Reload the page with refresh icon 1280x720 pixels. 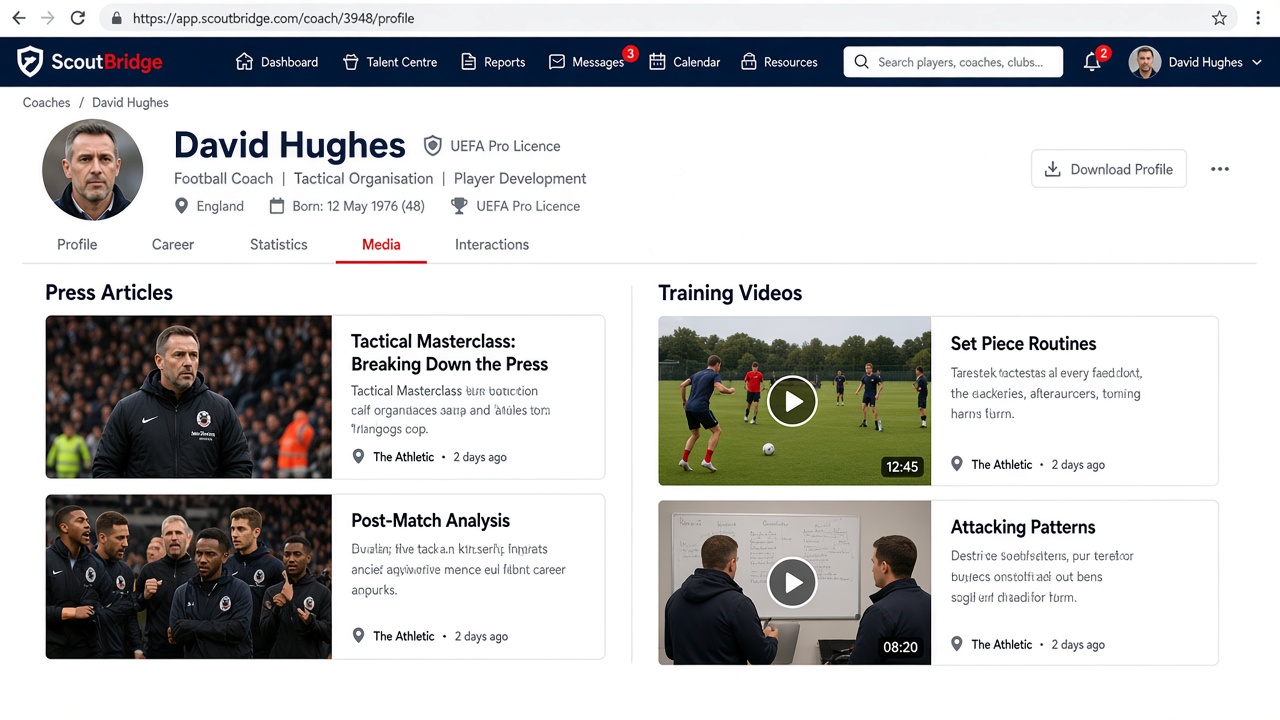[78, 18]
